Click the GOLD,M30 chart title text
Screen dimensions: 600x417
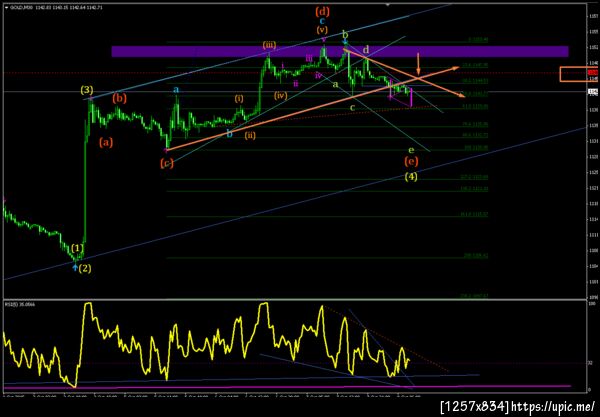[21, 7]
